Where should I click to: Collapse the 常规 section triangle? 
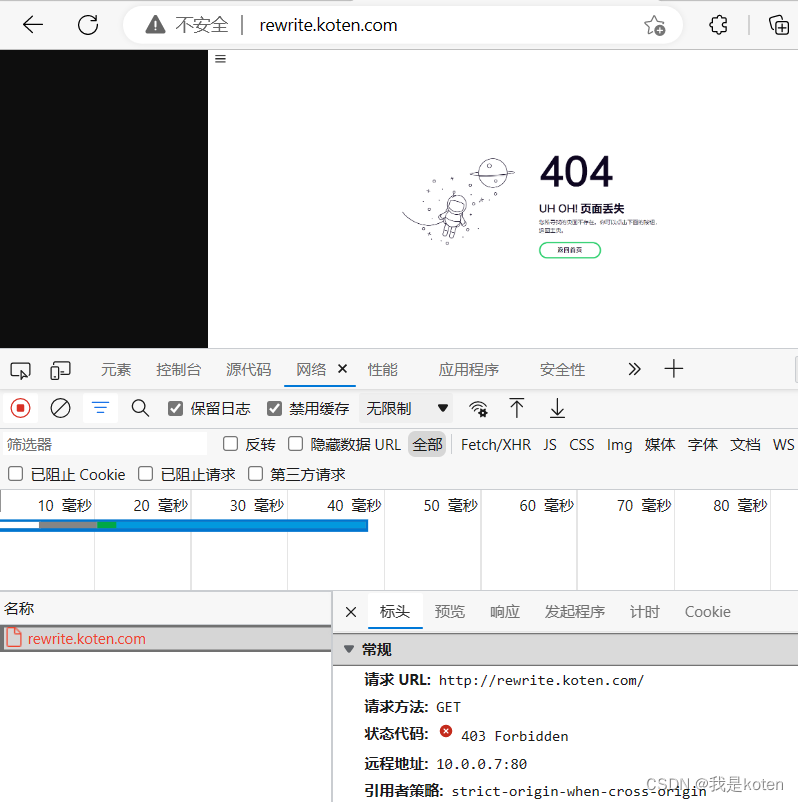tap(349, 649)
